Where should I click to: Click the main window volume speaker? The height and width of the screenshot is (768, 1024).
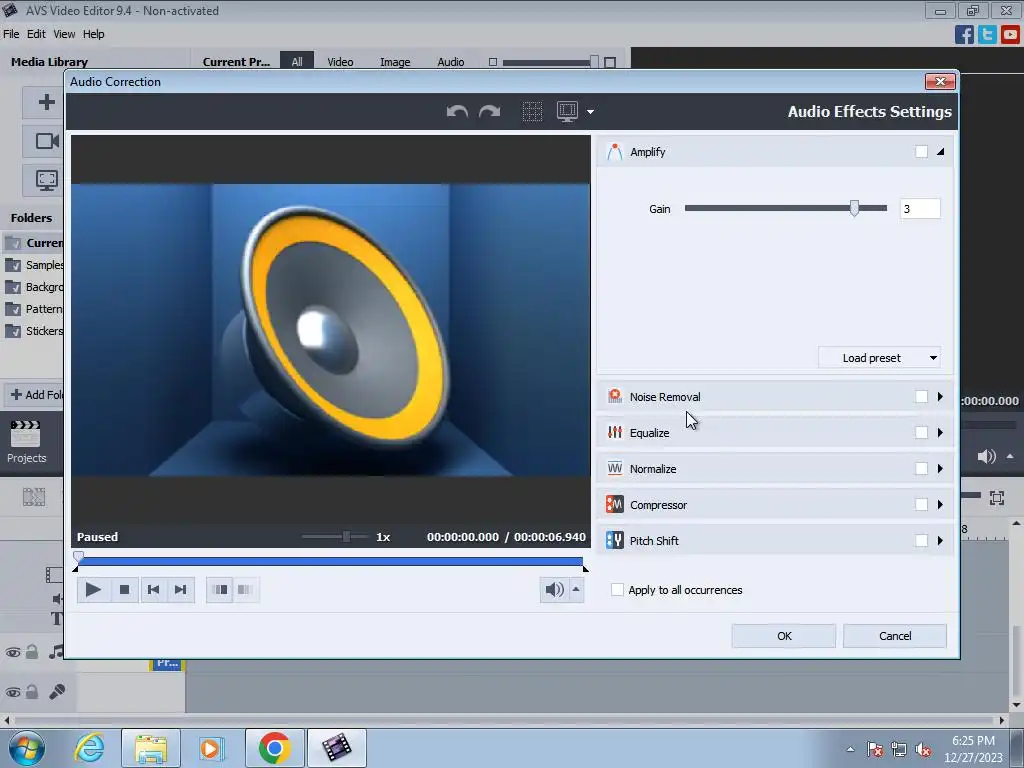tap(986, 456)
